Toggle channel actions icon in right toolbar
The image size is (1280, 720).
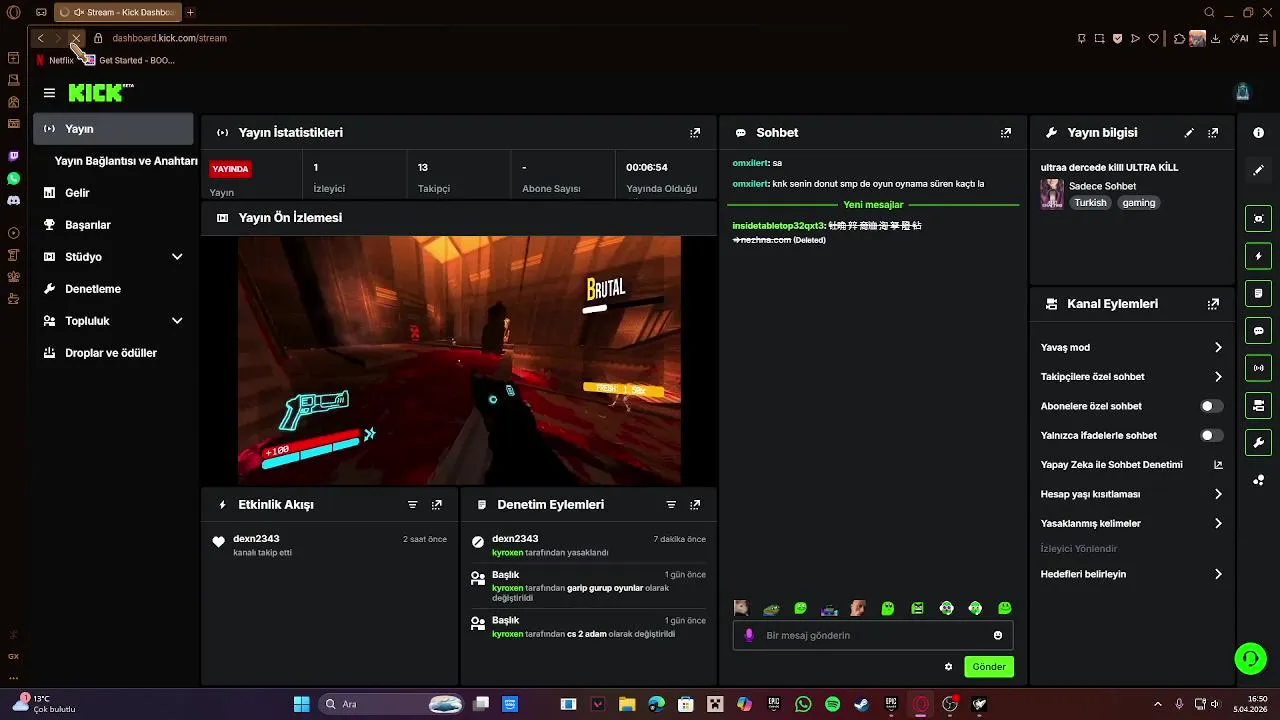tap(1258, 405)
